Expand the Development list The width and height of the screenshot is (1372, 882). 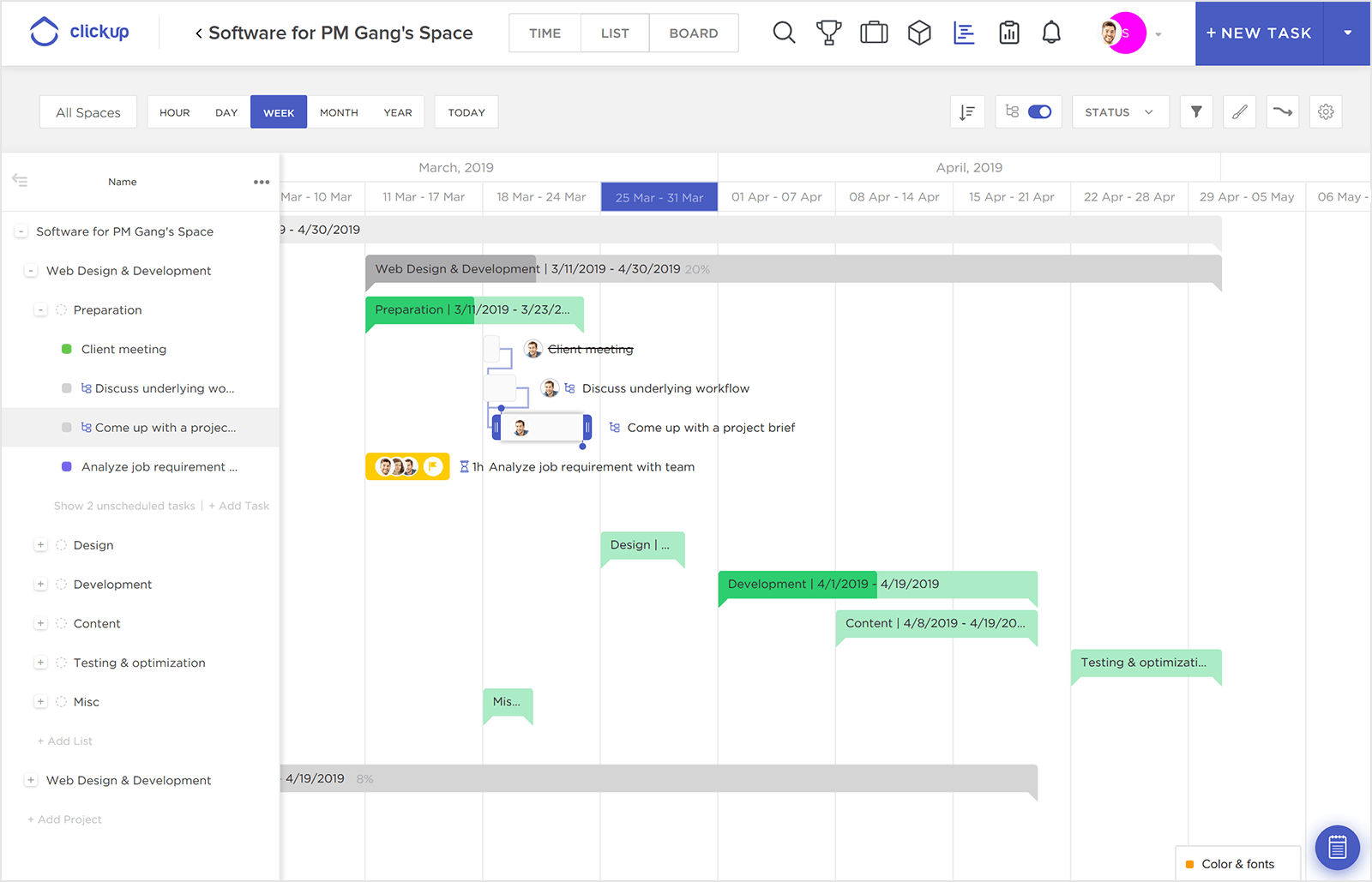(40, 584)
